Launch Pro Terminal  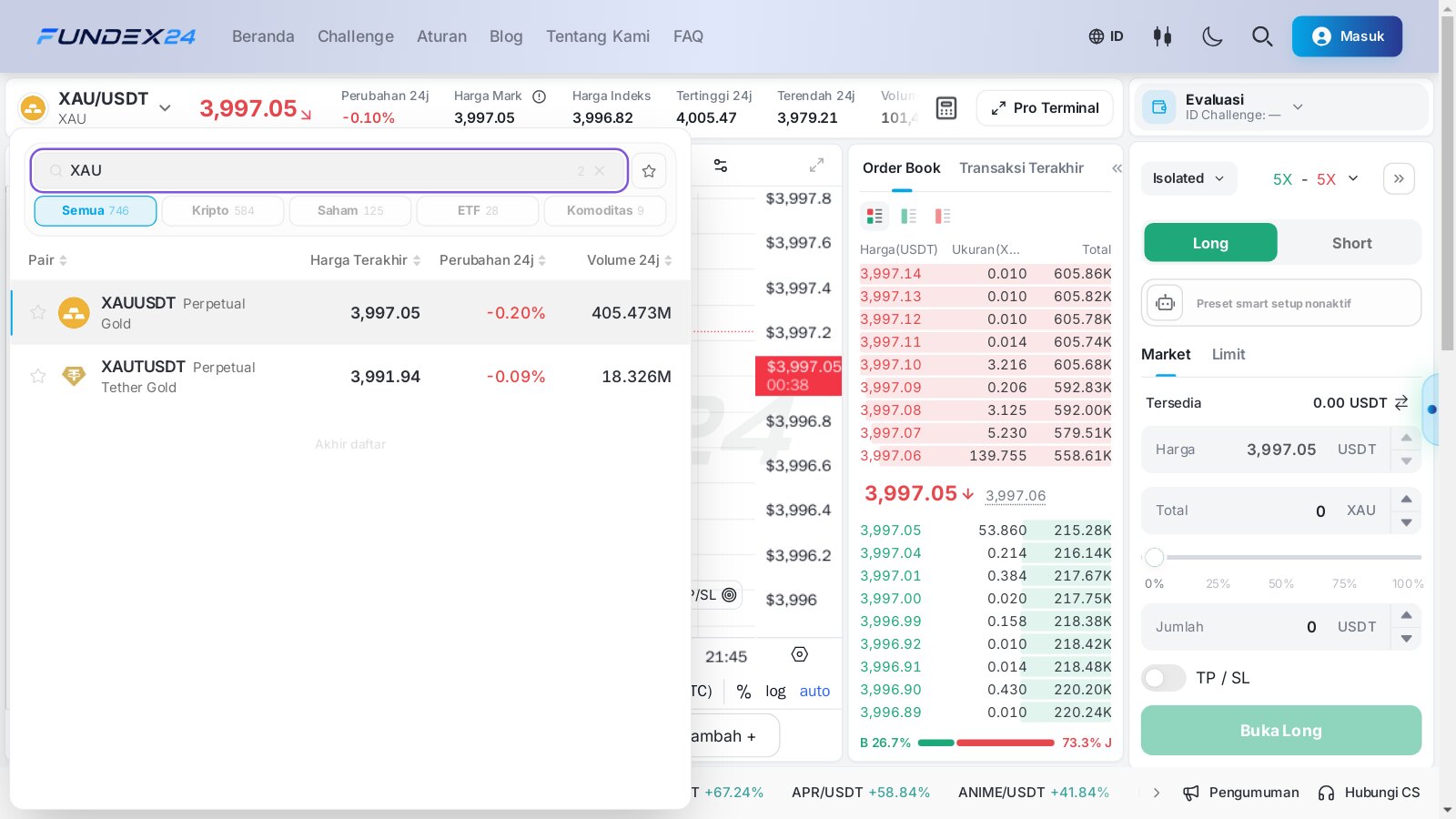1045,107
